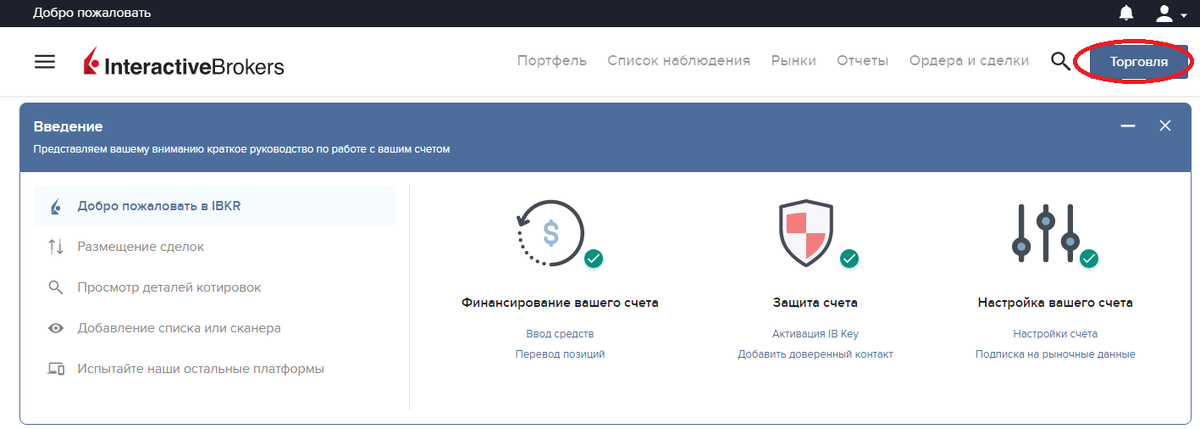Close the Введение panel

[x=1165, y=126]
